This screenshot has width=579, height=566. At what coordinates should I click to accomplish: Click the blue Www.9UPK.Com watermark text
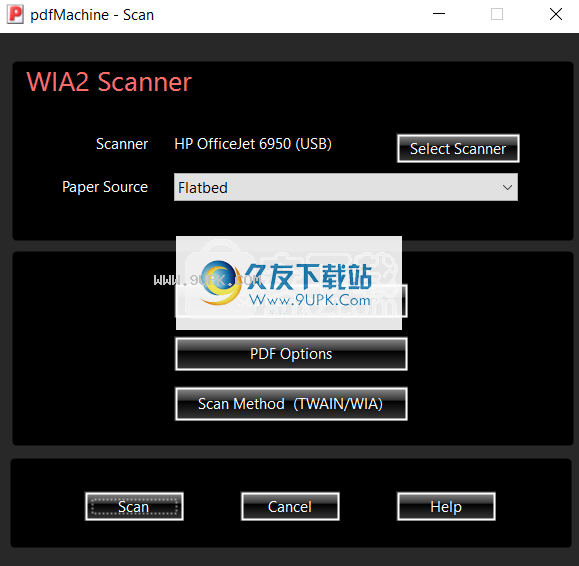[x=309, y=300]
